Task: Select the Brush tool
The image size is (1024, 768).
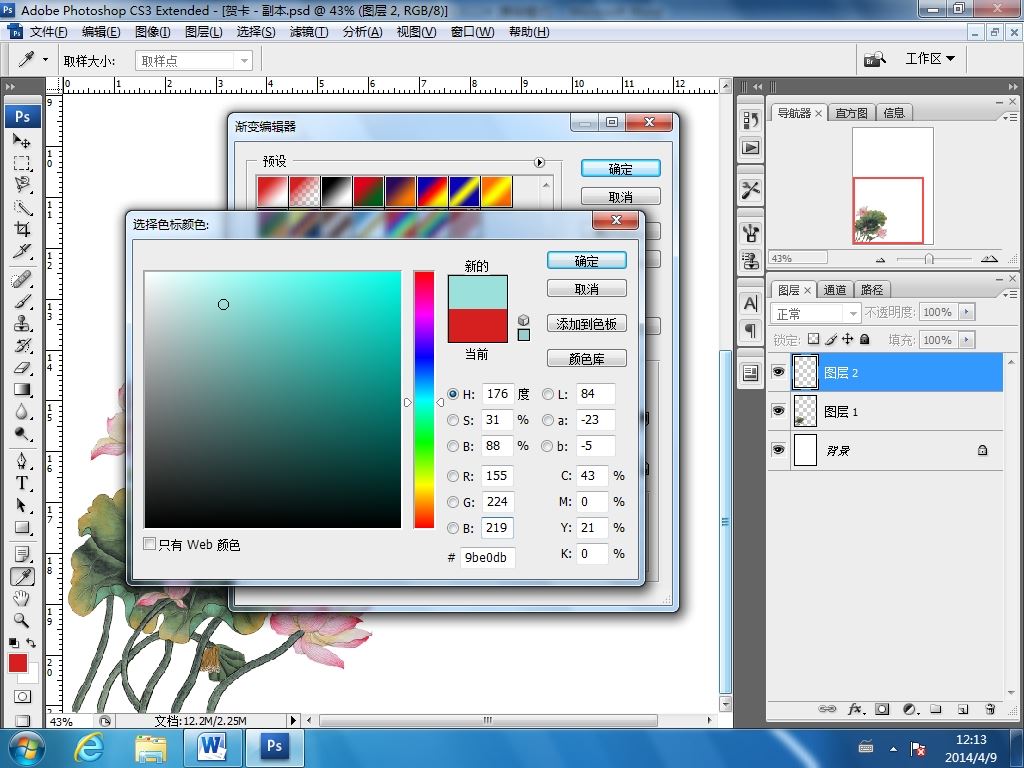Action: (22, 301)
